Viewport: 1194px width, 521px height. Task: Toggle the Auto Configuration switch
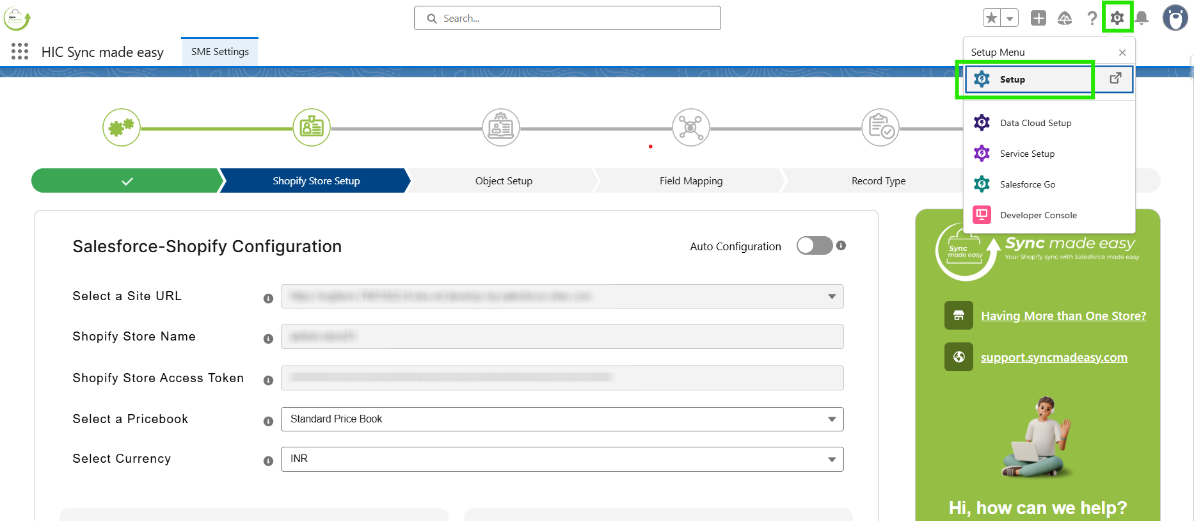814,246
